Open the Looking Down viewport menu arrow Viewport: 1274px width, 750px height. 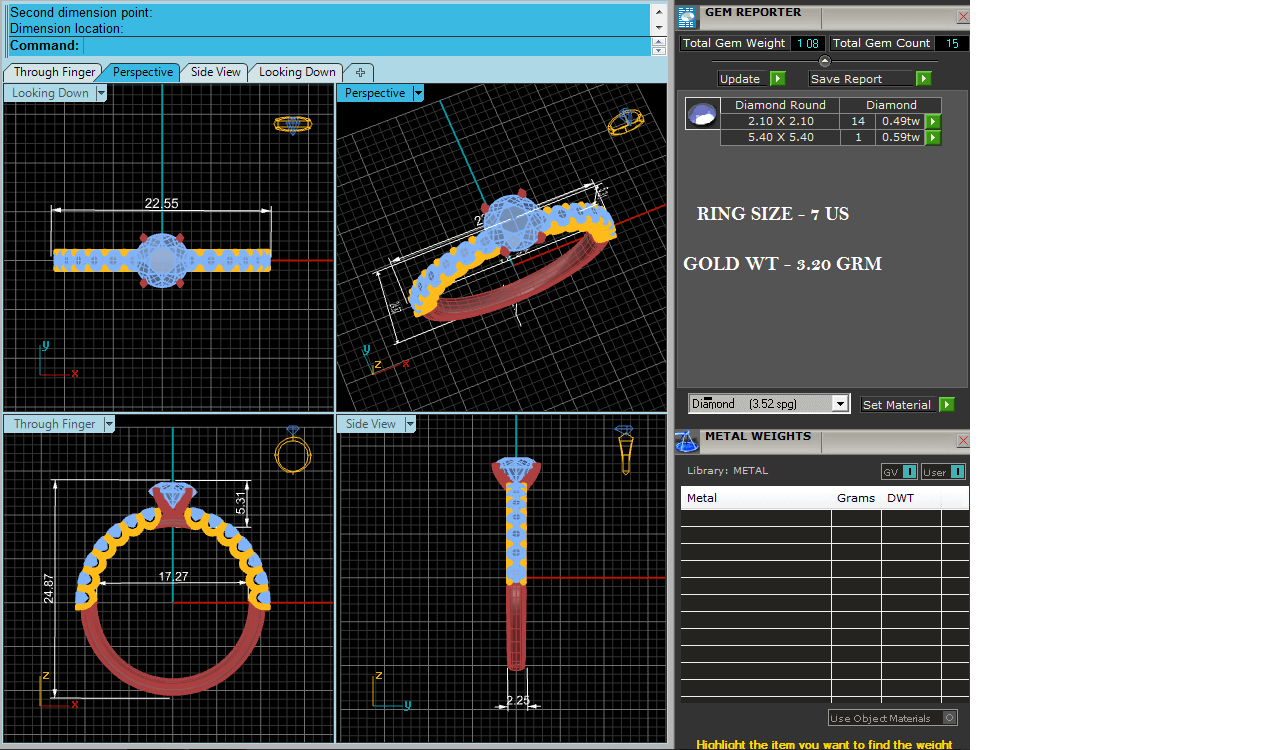[x=101, y=93]
